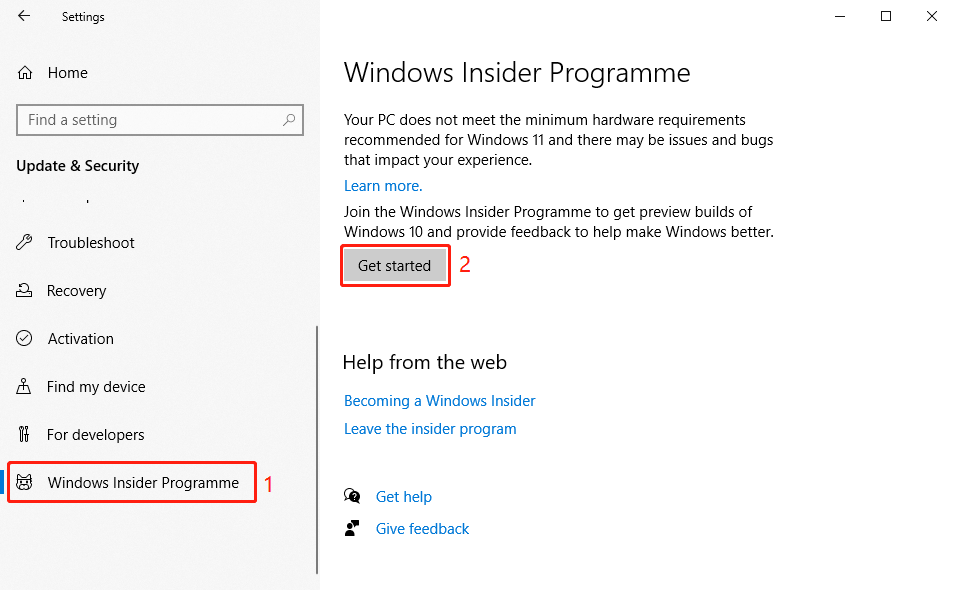
Task: Click the Home house icon
Action: tap(23, 72)
